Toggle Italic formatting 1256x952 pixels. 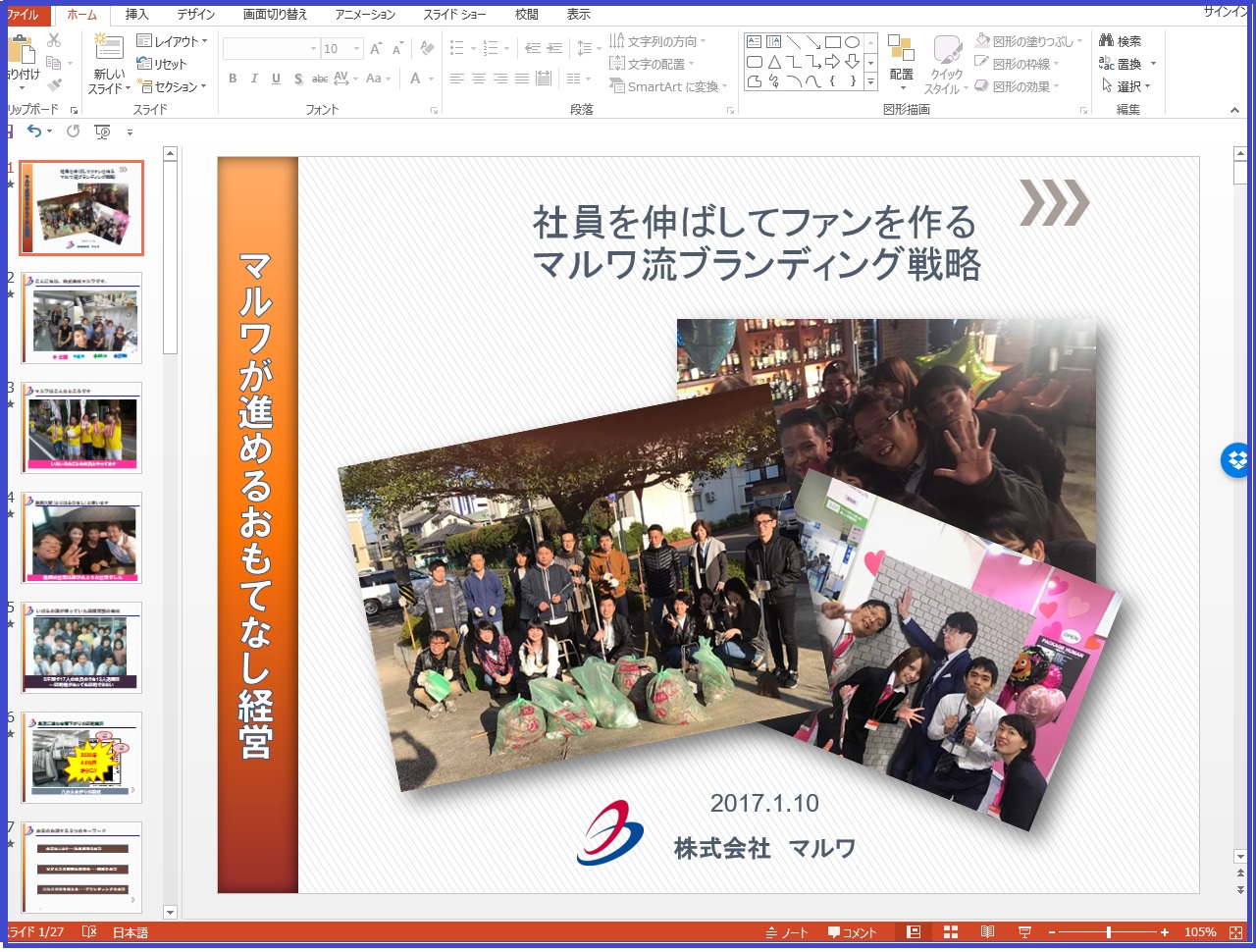click(254, 79)
